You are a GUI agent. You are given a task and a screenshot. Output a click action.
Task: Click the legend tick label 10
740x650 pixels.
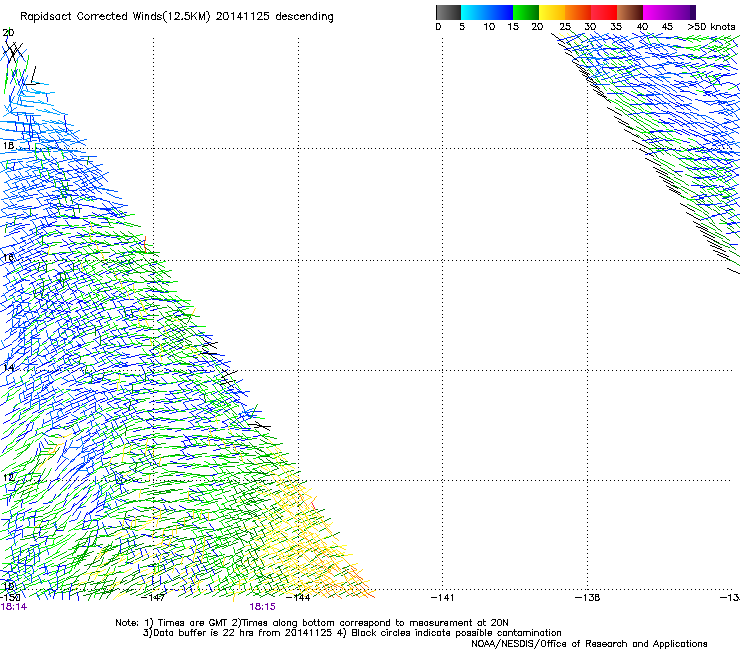point(489,27)
